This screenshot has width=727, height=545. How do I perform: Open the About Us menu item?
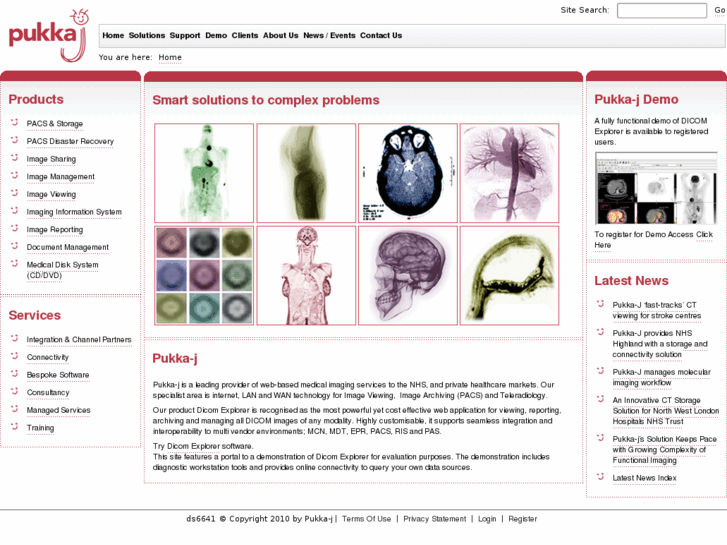pyautogui.click(x=281, y=35)
